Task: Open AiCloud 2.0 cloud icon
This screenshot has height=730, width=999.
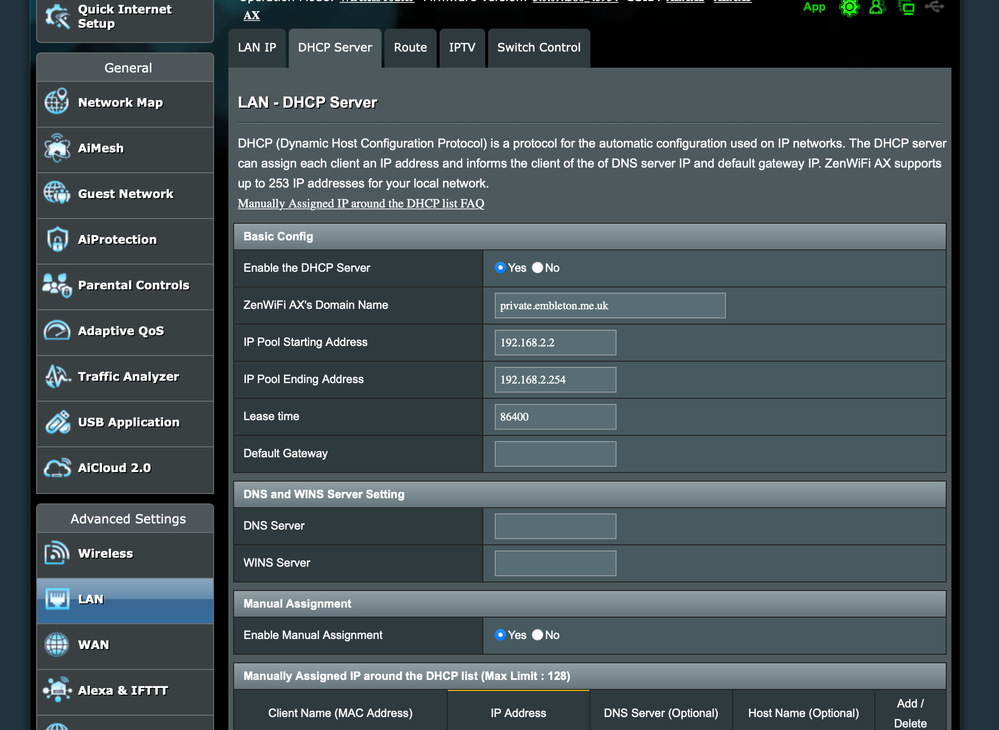Action: pos(57,468)
